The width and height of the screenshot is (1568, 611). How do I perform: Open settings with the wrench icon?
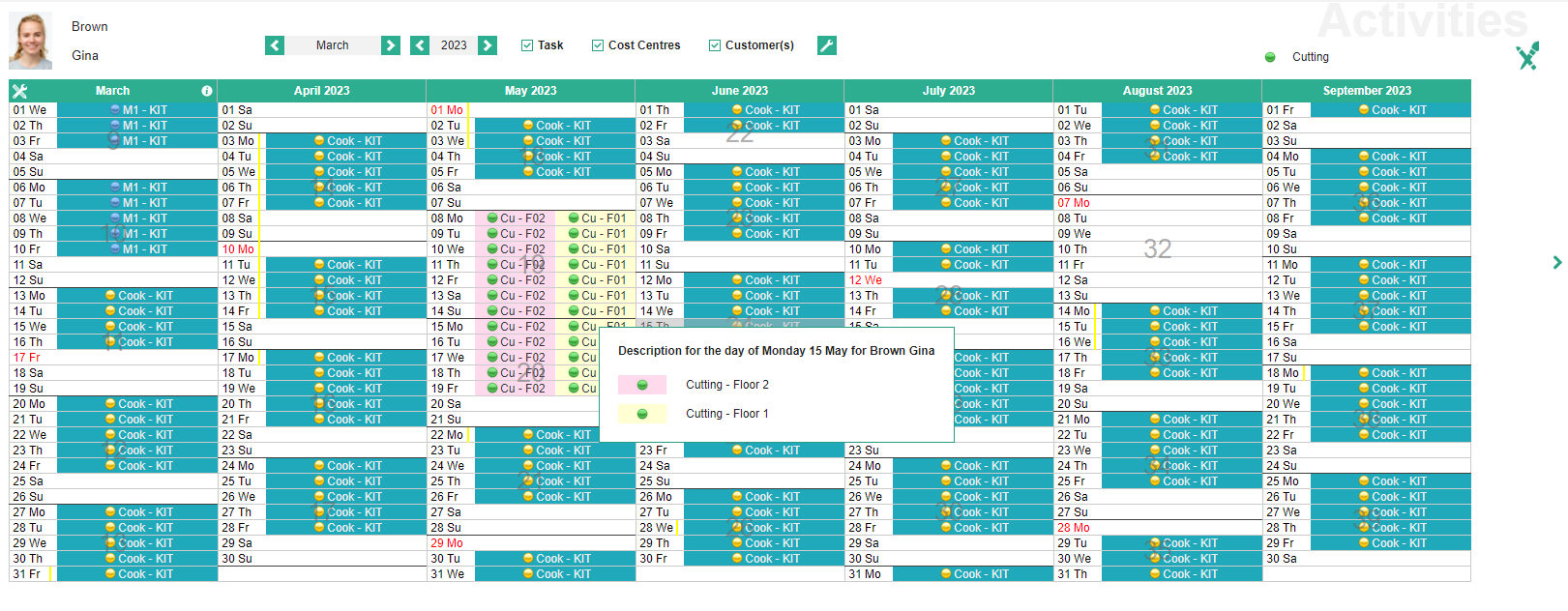[827, 45]
